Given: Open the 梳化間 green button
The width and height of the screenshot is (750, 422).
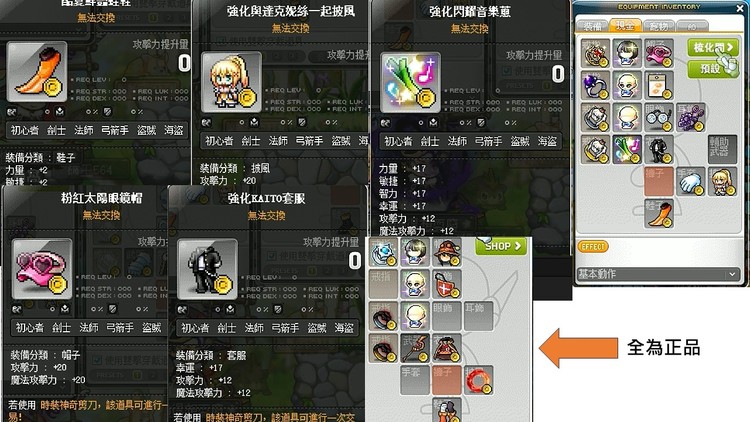Looking at the screenshot, I should 713,48.
